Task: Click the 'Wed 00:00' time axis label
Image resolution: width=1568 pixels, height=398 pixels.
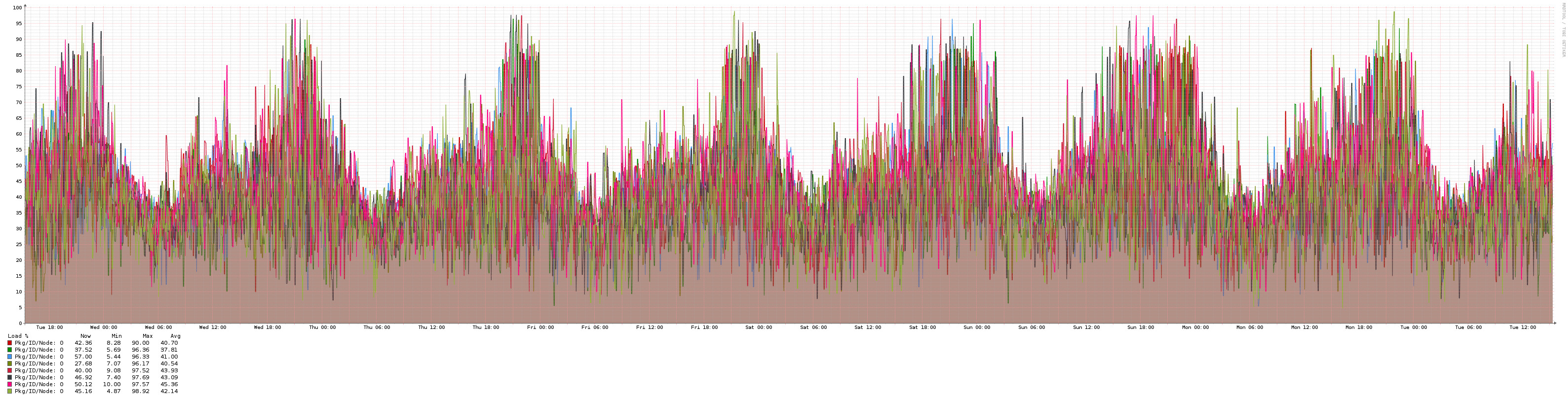Action: click(104, 327)
